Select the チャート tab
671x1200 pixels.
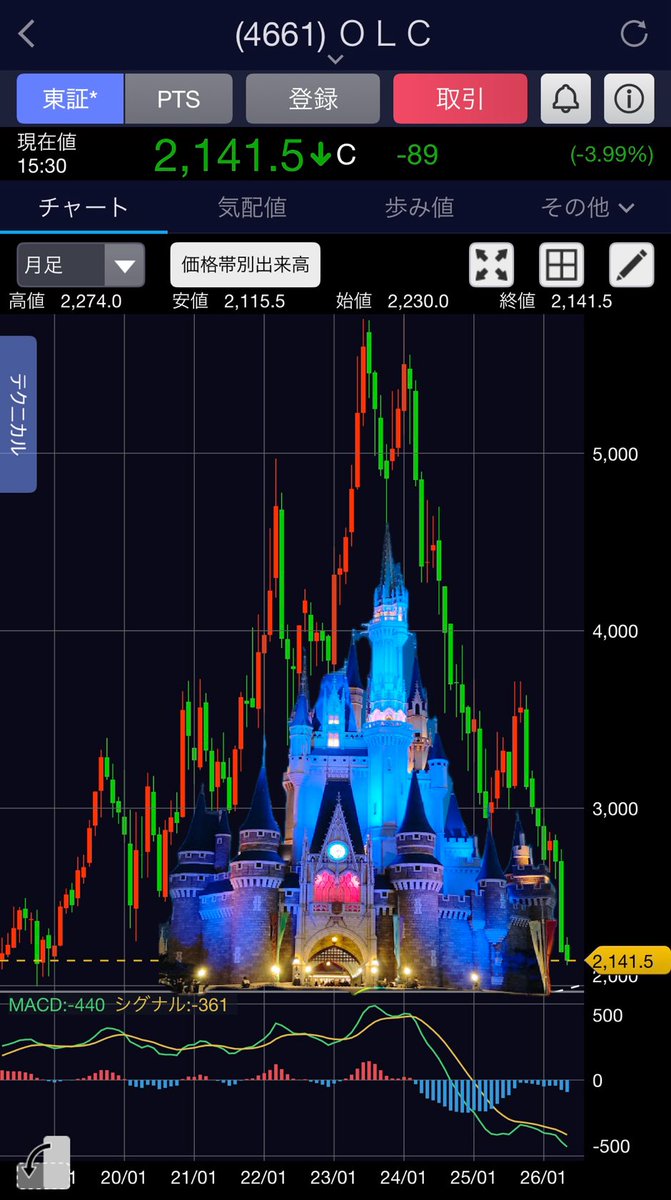coord(84,207)
